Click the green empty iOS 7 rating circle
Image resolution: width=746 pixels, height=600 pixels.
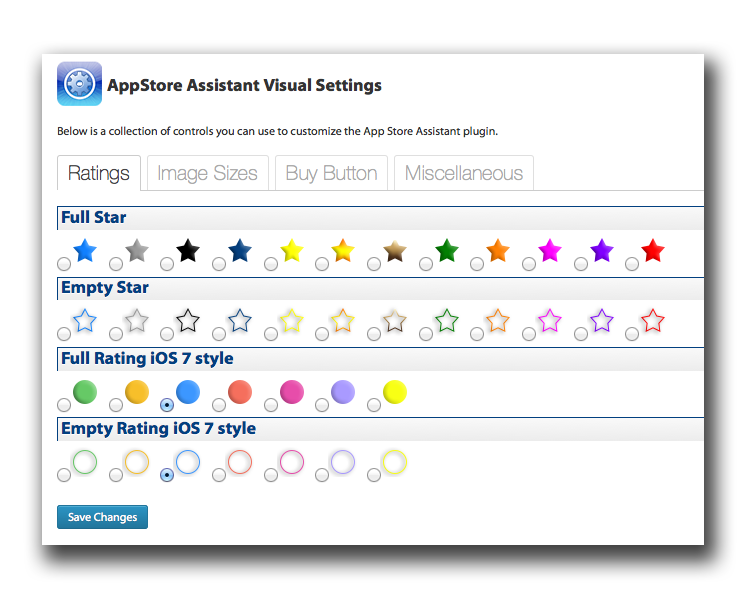[85, 462]
